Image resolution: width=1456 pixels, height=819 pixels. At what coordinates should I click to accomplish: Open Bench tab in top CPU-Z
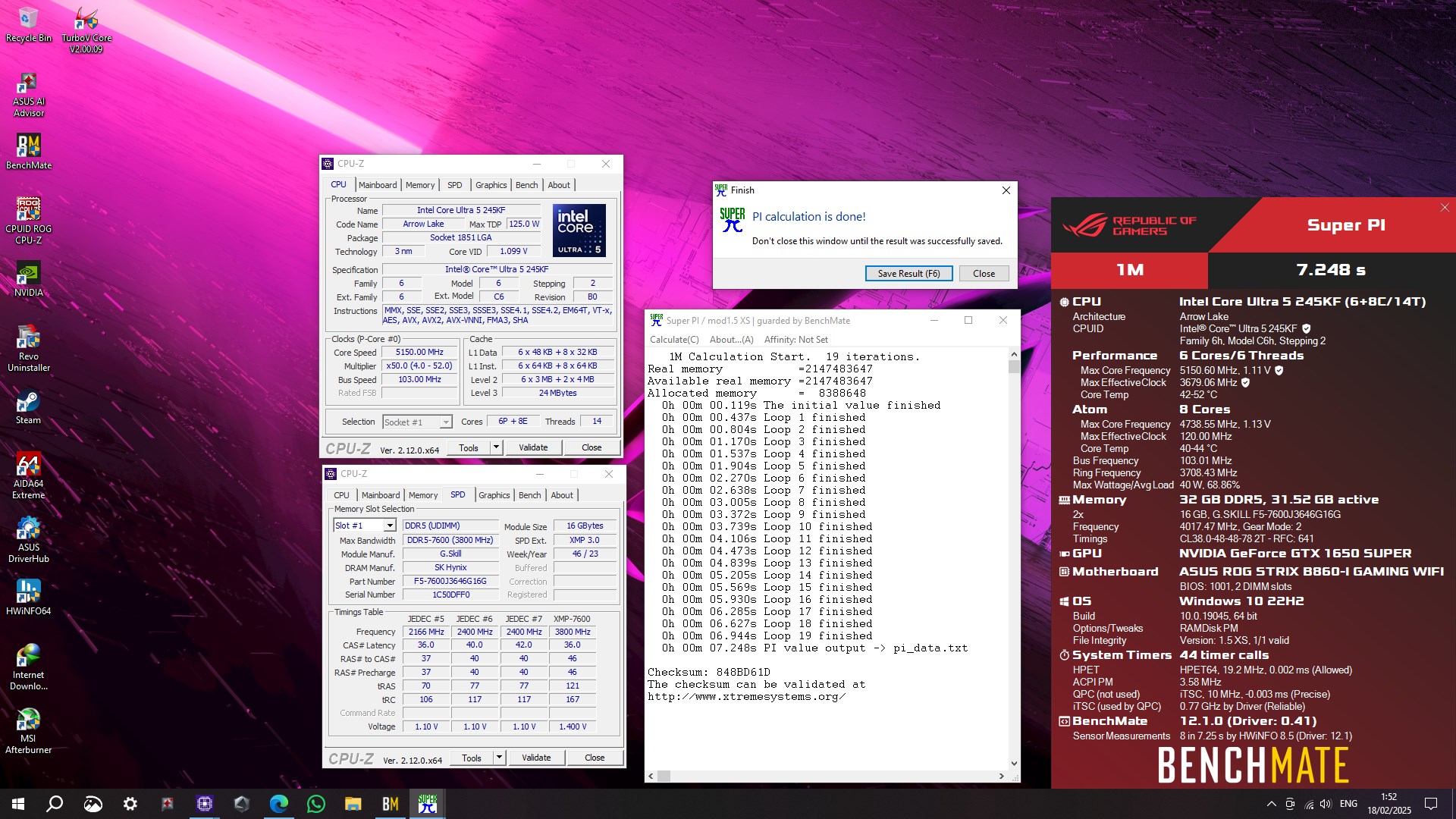click(527, 185)
